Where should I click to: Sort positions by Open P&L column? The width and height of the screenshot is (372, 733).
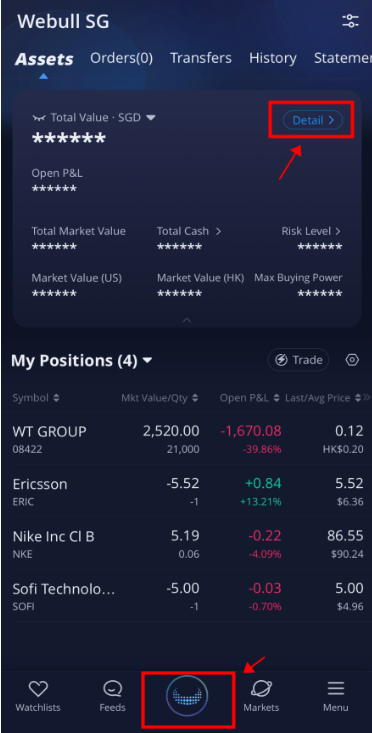(x=250, y=398)
